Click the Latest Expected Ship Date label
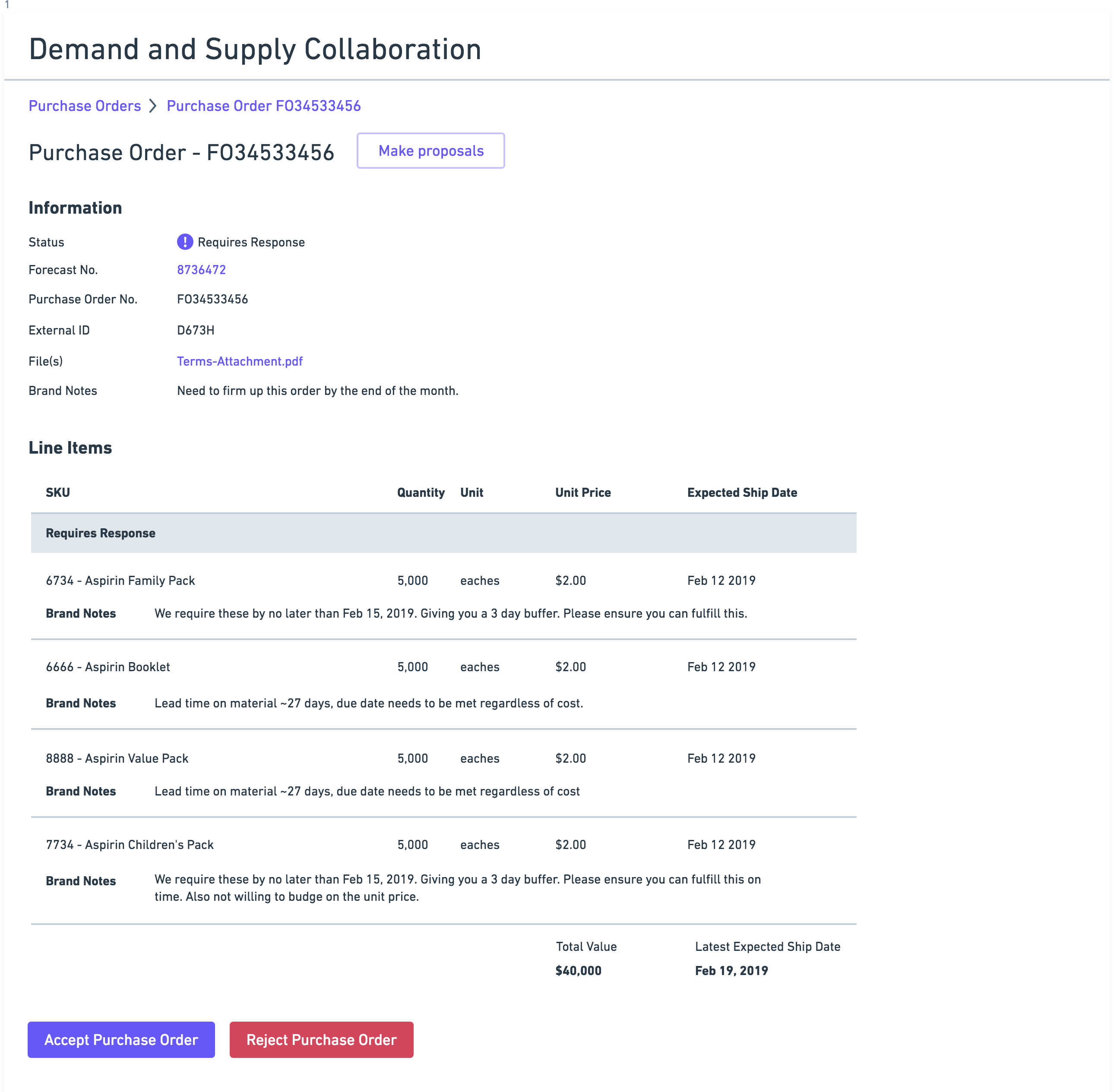 click(x=768, y=946)
